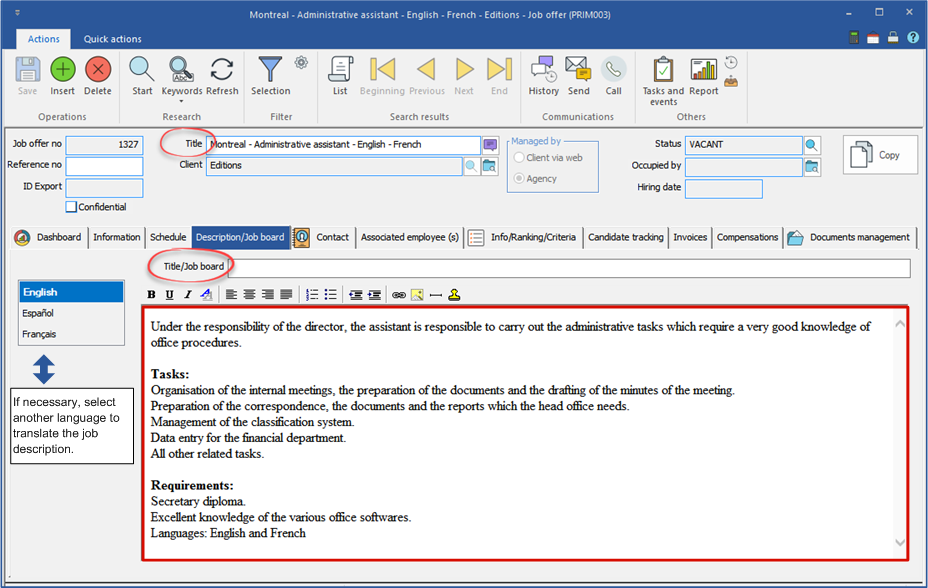Open the Report chart icon
This screenshot has width=928, height=588.
(704, 70)
